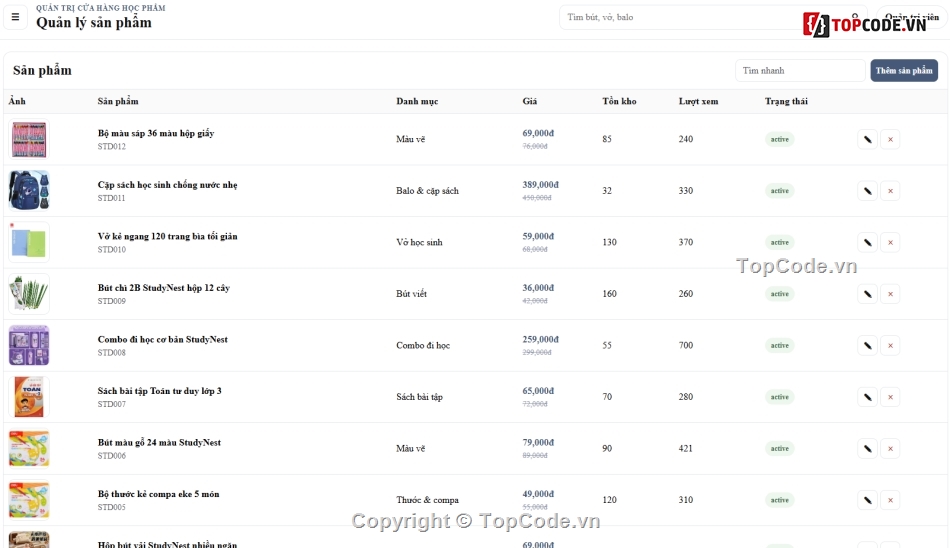Image resolution: width=950 pixels, height=548 pixels.
Task: Edit the Cặp sách học sinh product
Action: pyautogui.click(x=868, y=191)
